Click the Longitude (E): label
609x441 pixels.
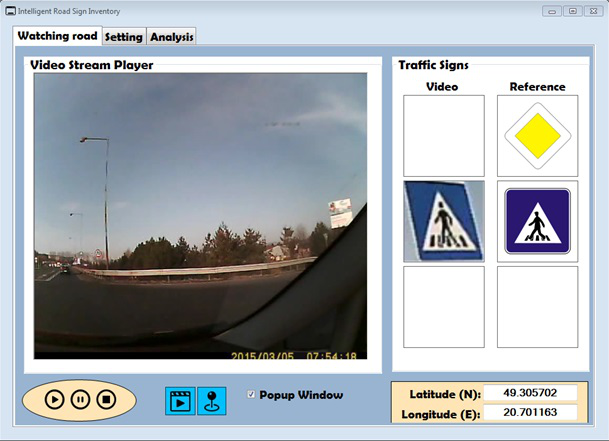click(441, 414)
